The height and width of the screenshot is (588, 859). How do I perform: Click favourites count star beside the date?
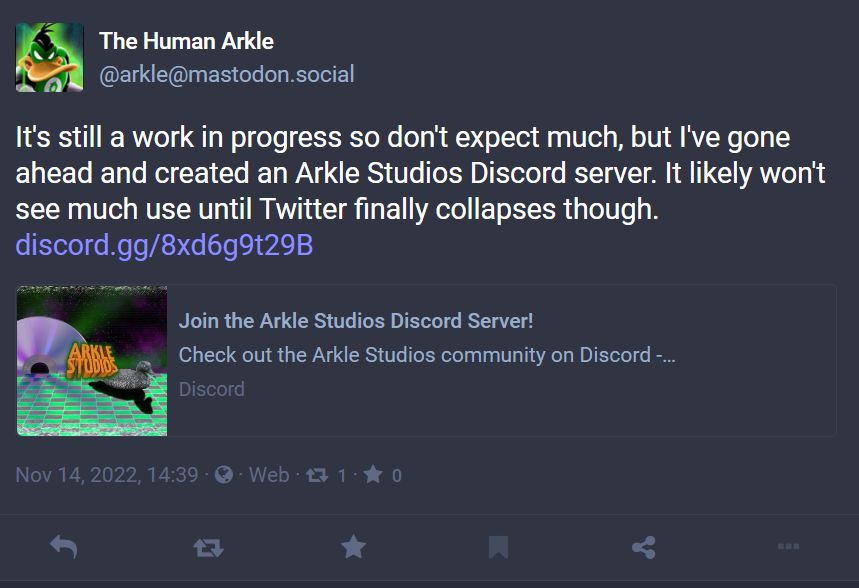(x=373, y=475)
